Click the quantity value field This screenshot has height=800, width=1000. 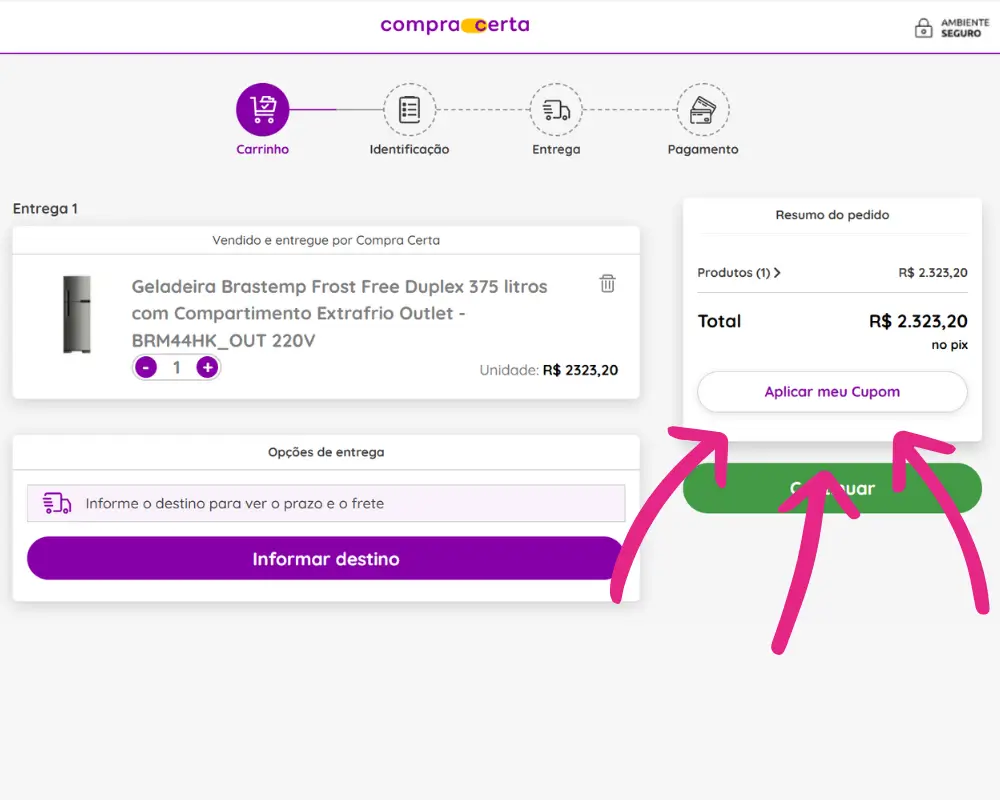pos(177,367)
